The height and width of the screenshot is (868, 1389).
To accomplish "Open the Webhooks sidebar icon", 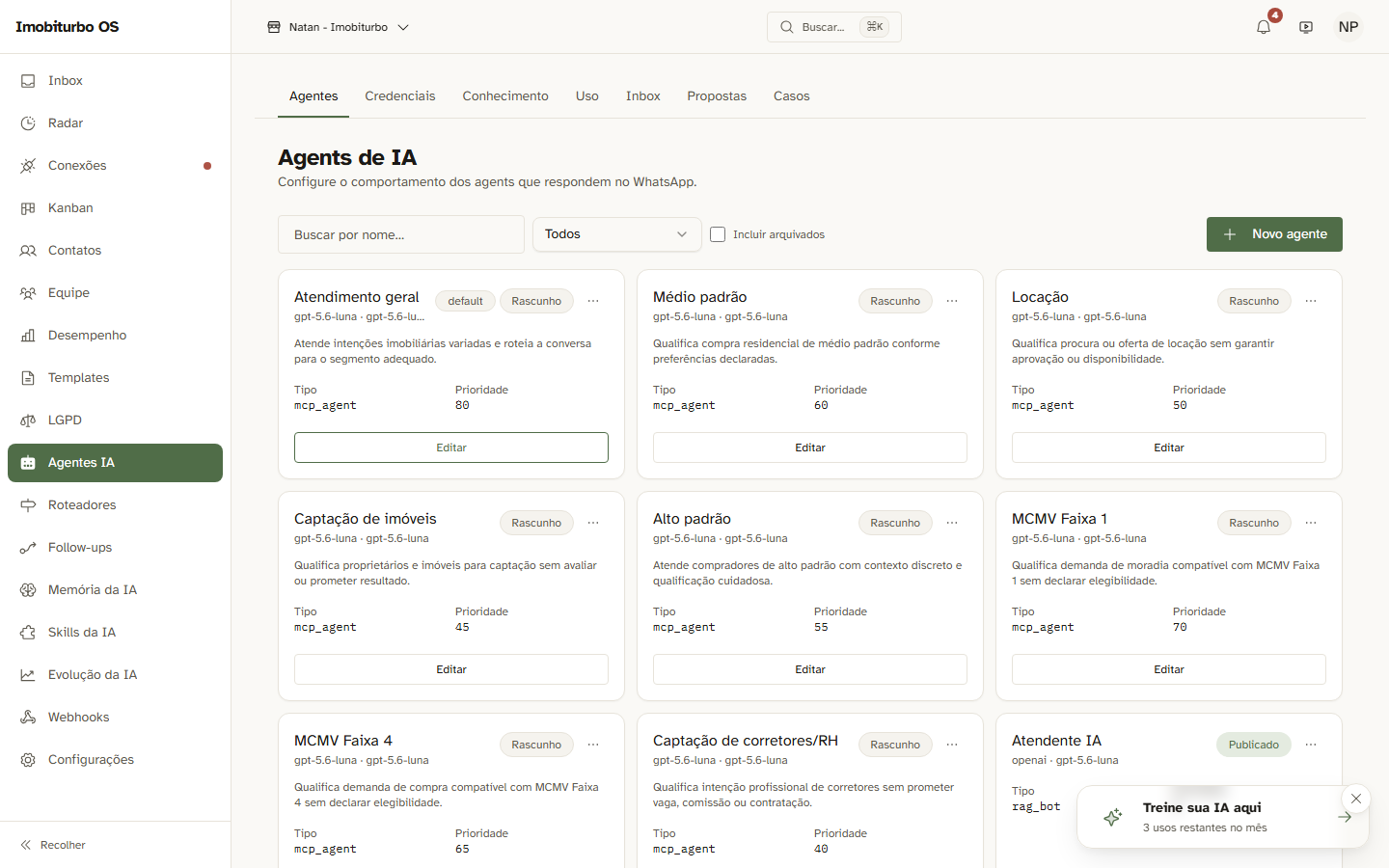I will coord(28,718).
